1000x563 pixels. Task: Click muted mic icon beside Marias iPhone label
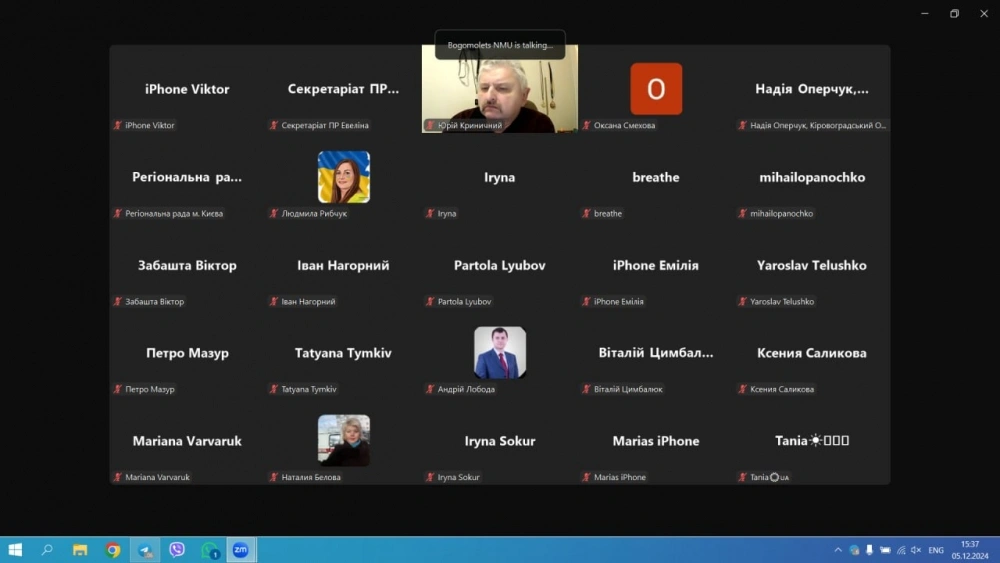click(586, 477)
